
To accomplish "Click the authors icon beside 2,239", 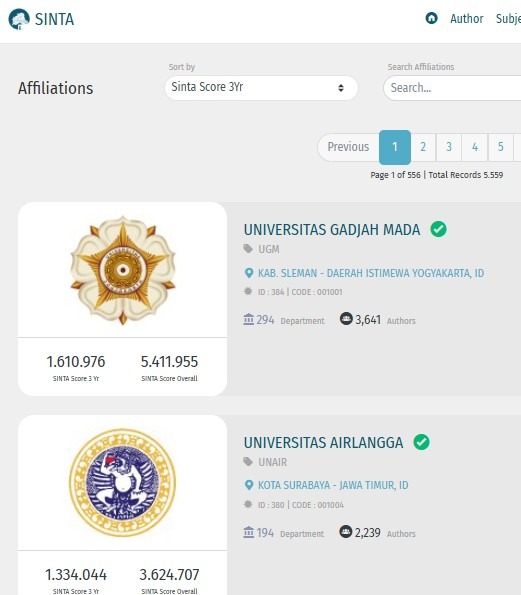I will (345, 532).
